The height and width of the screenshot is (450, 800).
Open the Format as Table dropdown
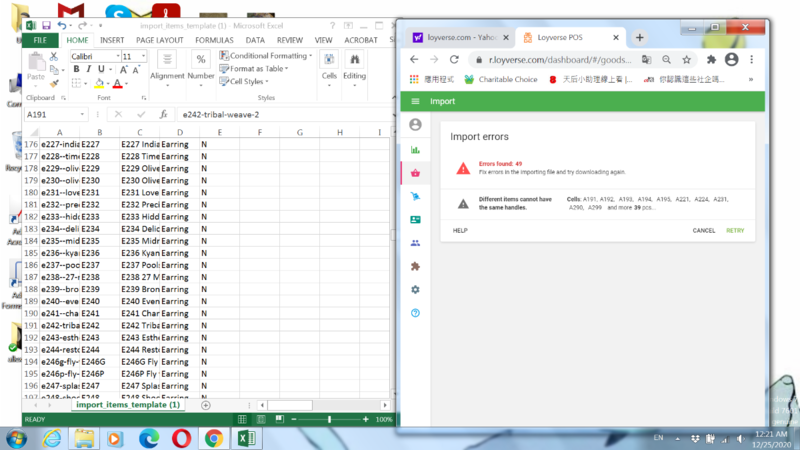point(254,68)
